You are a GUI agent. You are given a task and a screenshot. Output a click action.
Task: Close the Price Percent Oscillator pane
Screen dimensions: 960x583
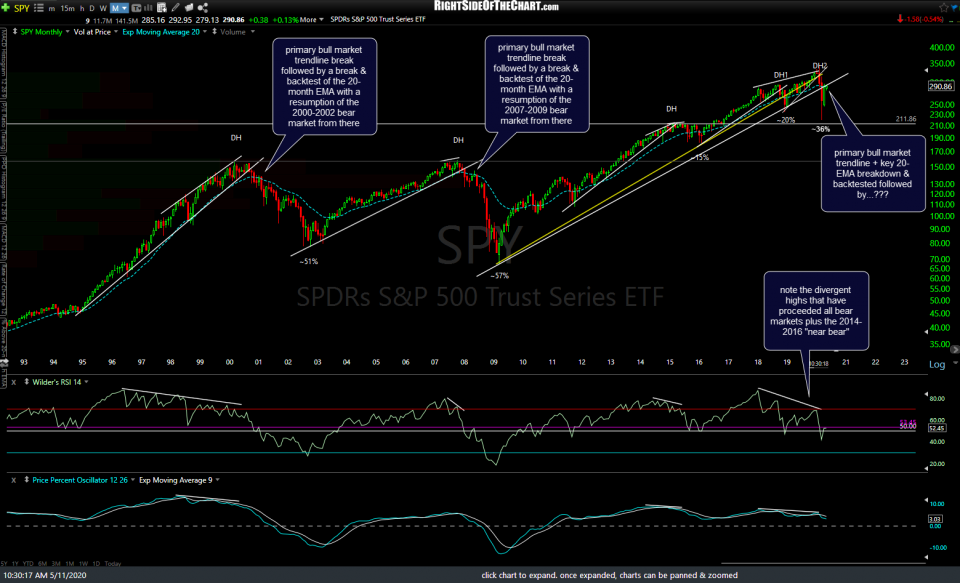point(12,480)
